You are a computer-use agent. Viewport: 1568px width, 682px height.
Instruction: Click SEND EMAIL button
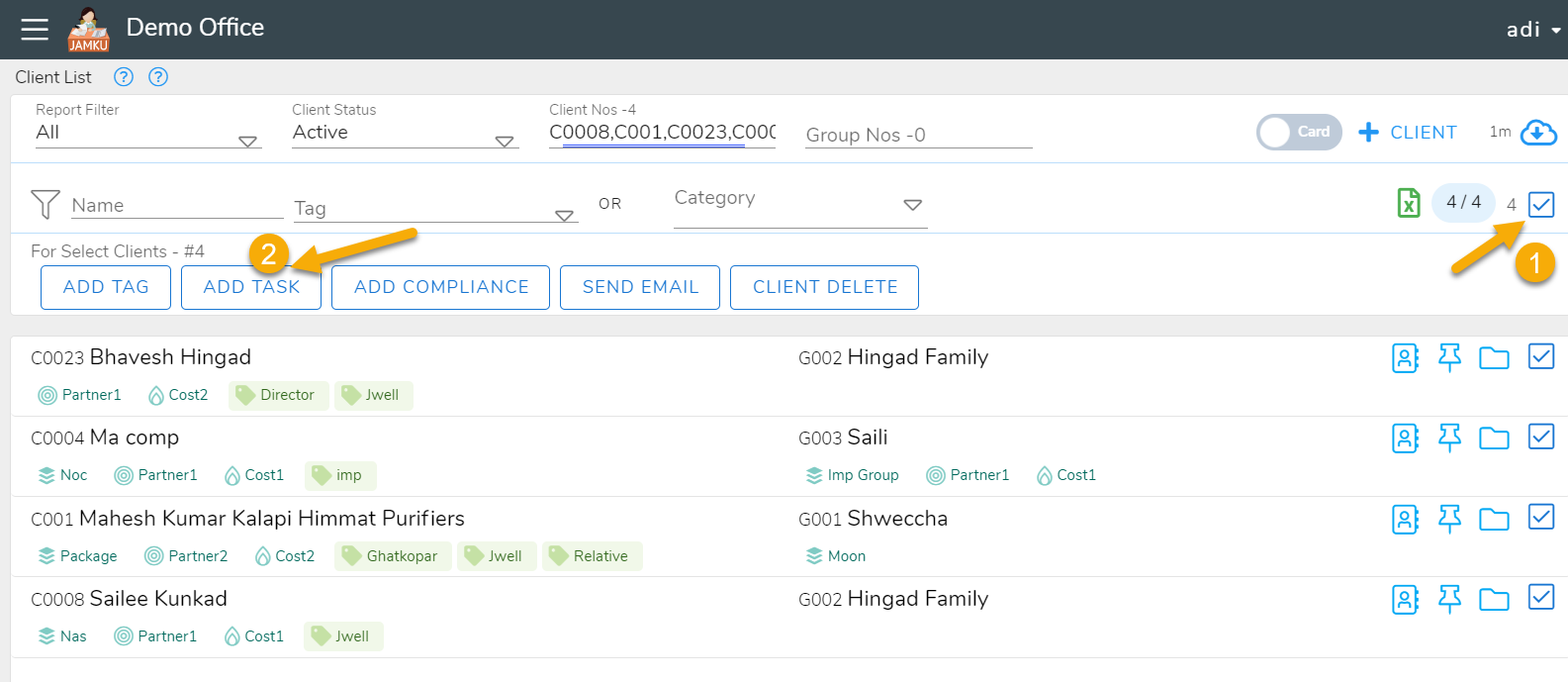[640, 287]
